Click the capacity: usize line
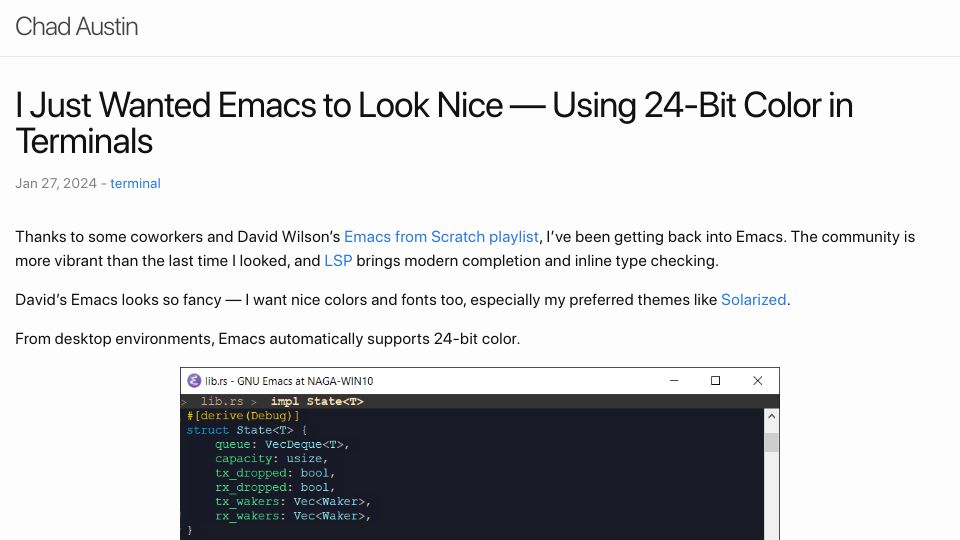 (x=271, y=459)
